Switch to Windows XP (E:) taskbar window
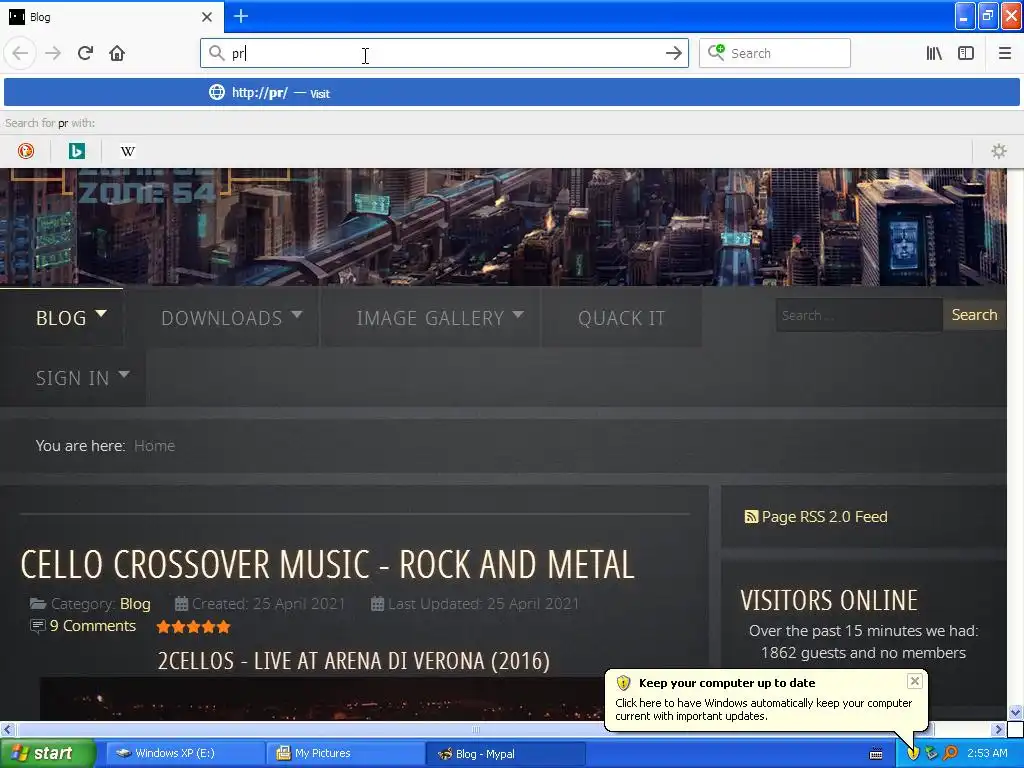The height and width of the screenshot is (768, 1024). click(185, 753)
